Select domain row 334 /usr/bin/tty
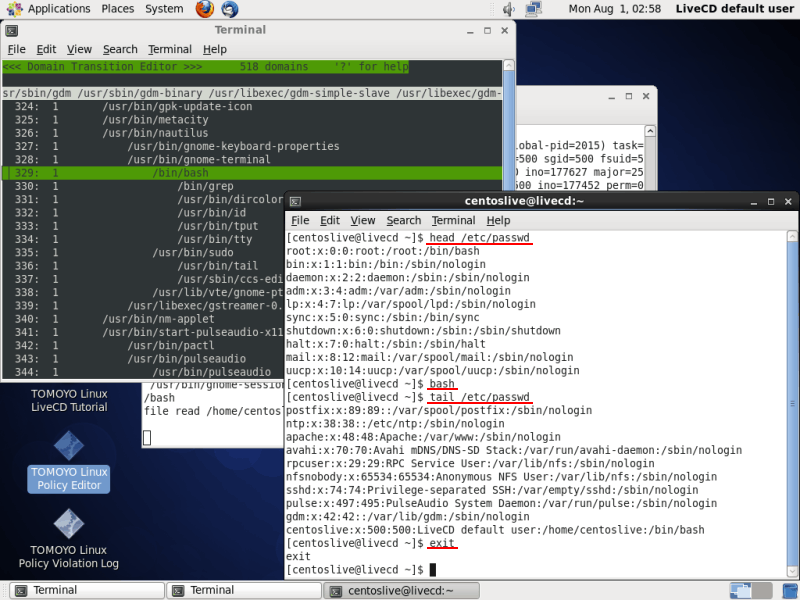This screenshot has height=600, width=800. (143, 239)
